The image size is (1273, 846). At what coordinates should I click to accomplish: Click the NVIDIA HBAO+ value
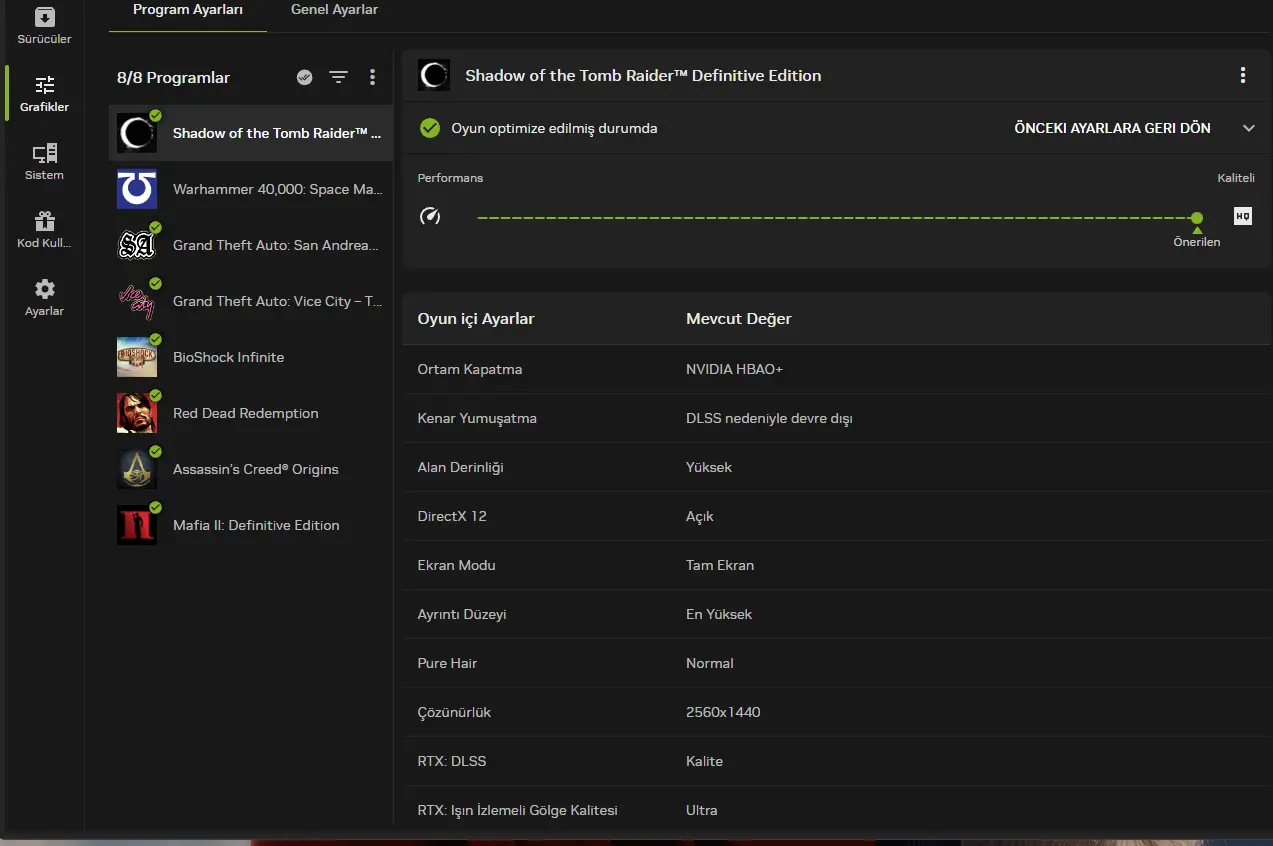point(734,369)
